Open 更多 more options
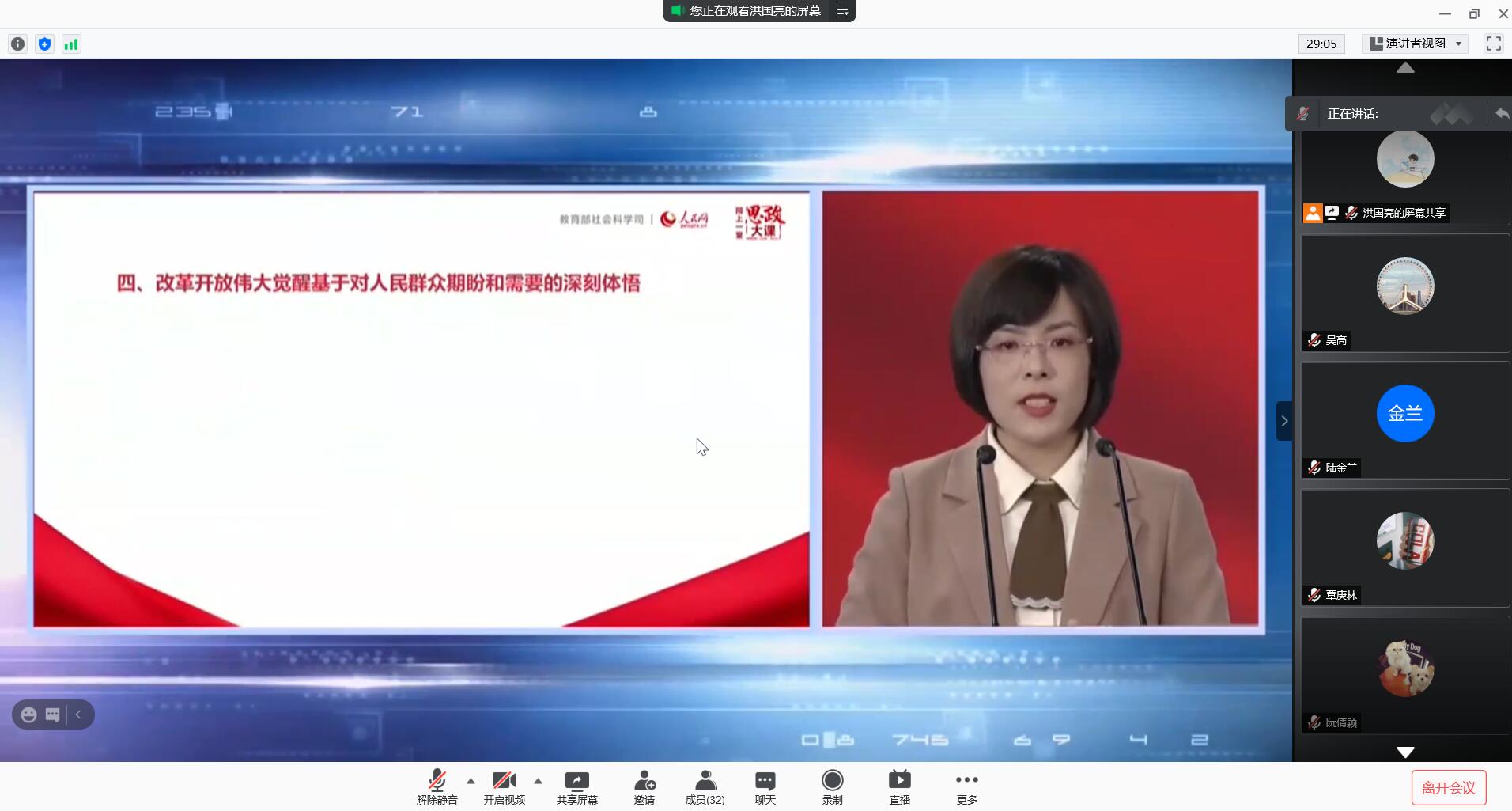 (966, 787)
